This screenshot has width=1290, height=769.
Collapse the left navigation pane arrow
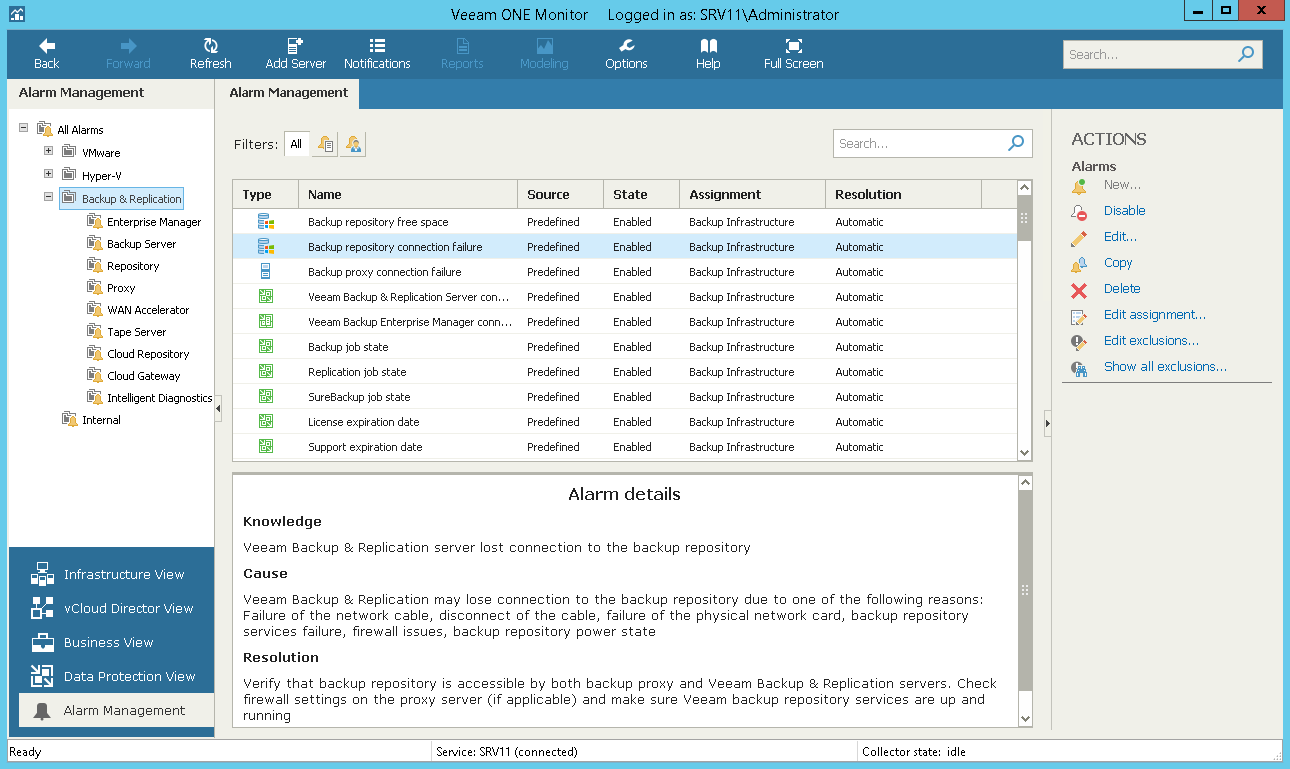218,407
